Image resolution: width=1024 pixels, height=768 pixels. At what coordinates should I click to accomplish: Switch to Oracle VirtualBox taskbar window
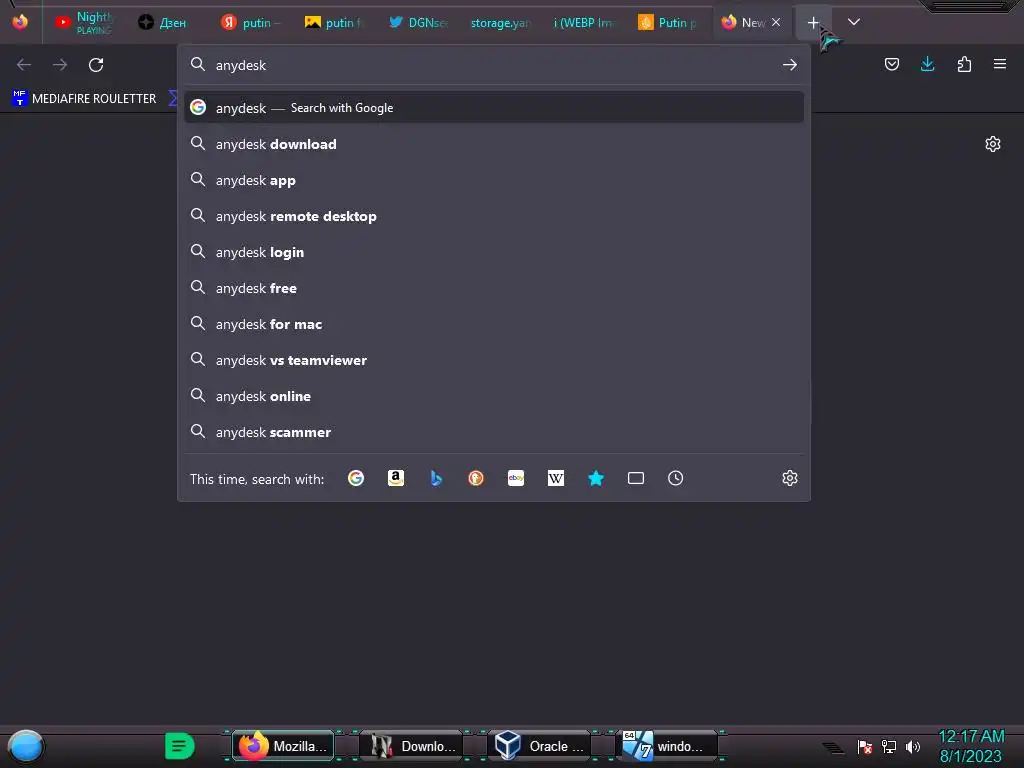[539, 746]
